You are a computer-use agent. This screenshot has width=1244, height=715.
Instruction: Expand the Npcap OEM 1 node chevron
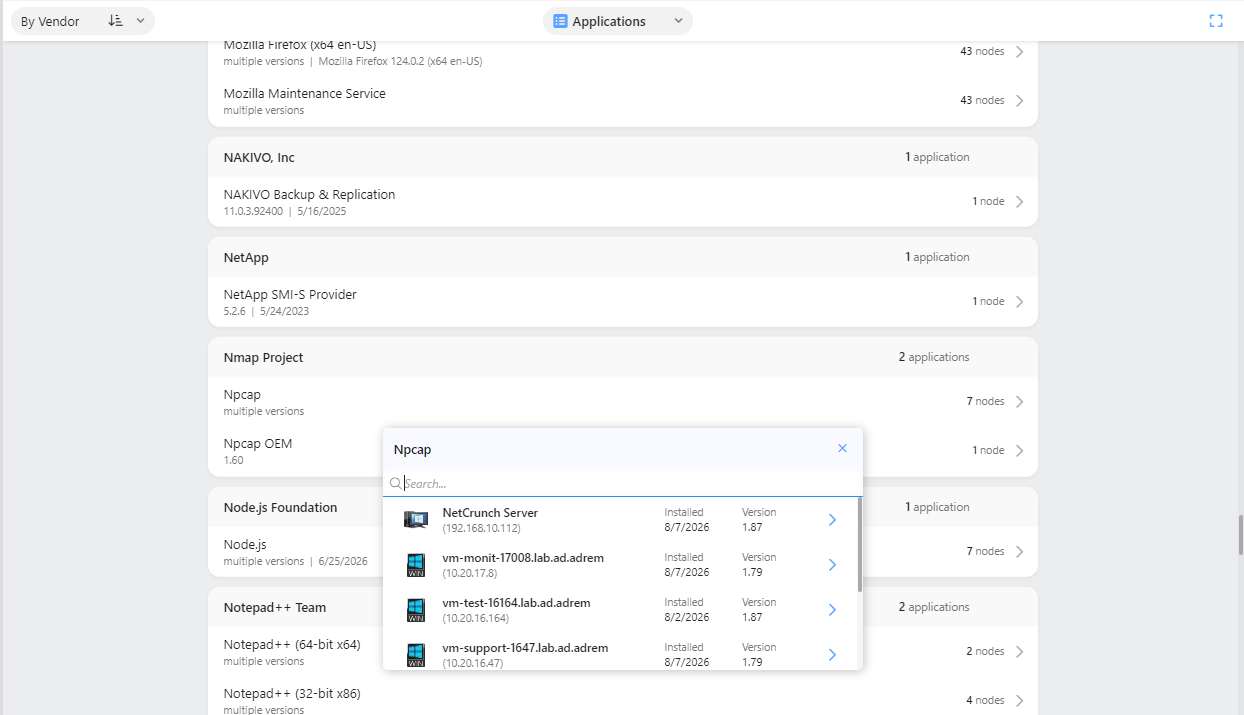coord(1019,451)
